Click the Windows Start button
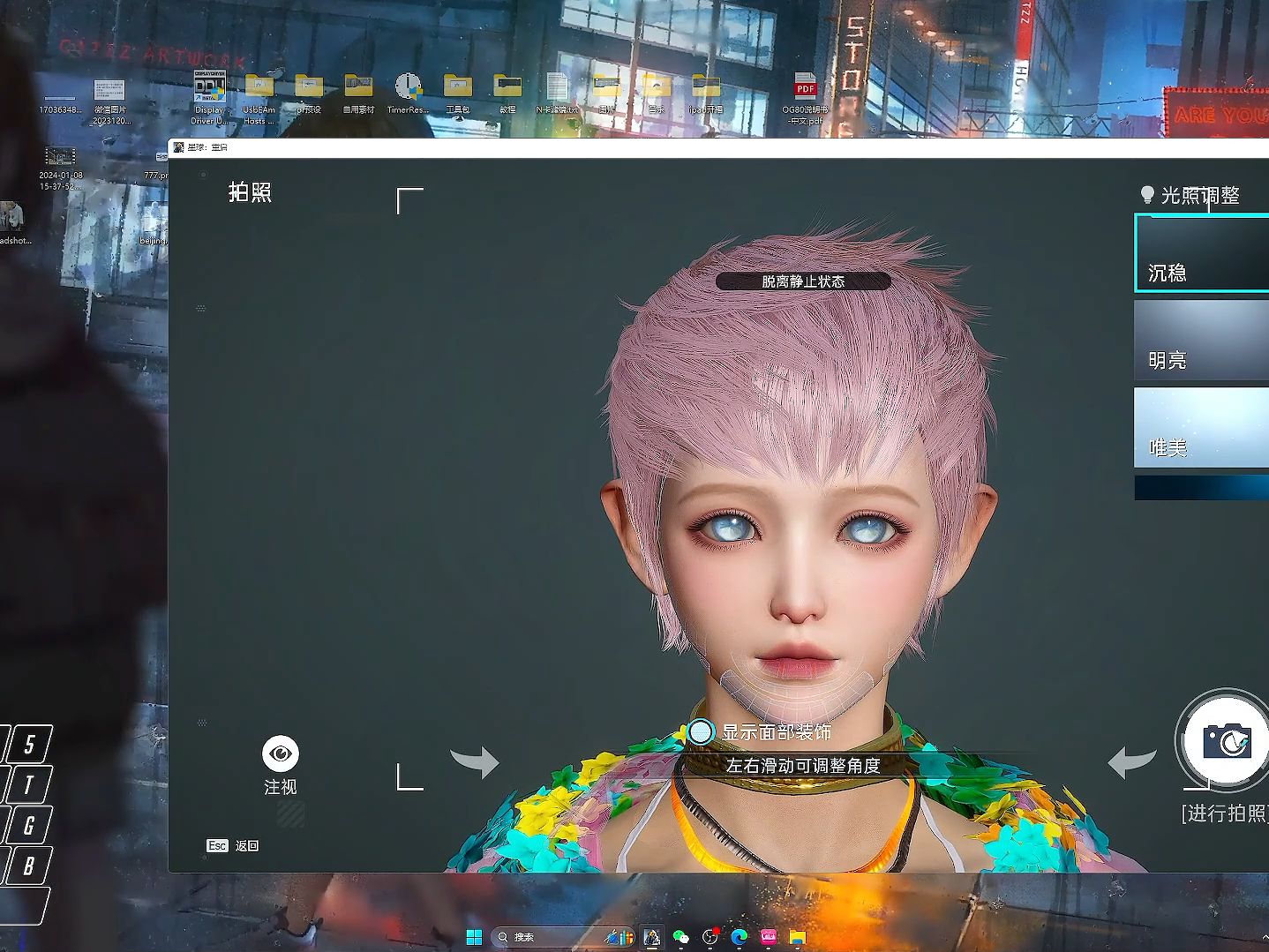The width and height of the screenshot is (1269, 952). [474, 937]
